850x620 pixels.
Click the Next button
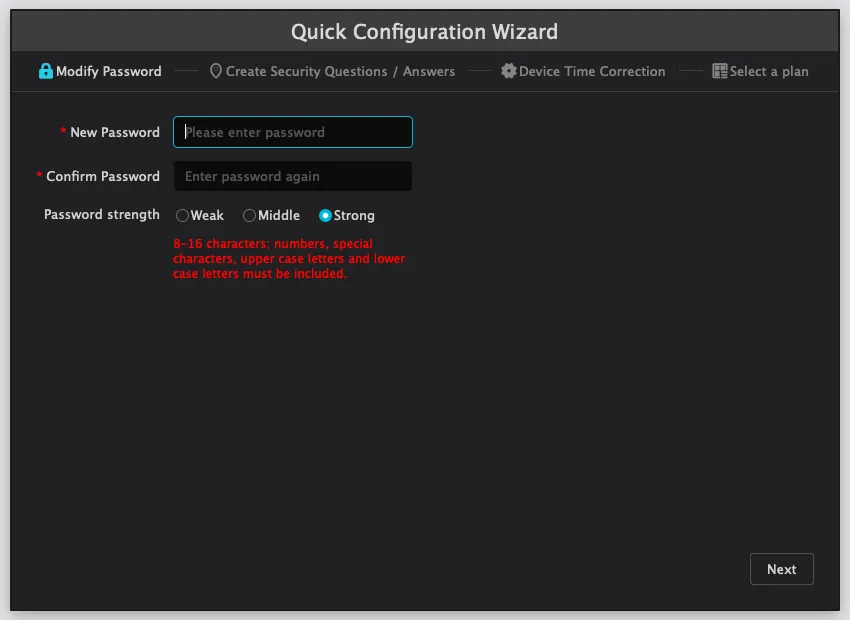782,569
